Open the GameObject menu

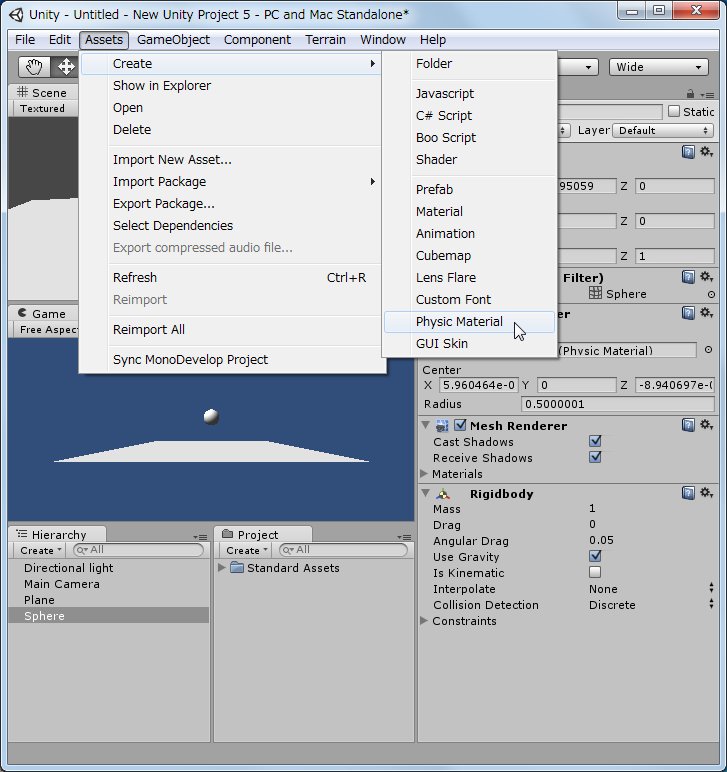pyautogui.click(x=173, y=40)
